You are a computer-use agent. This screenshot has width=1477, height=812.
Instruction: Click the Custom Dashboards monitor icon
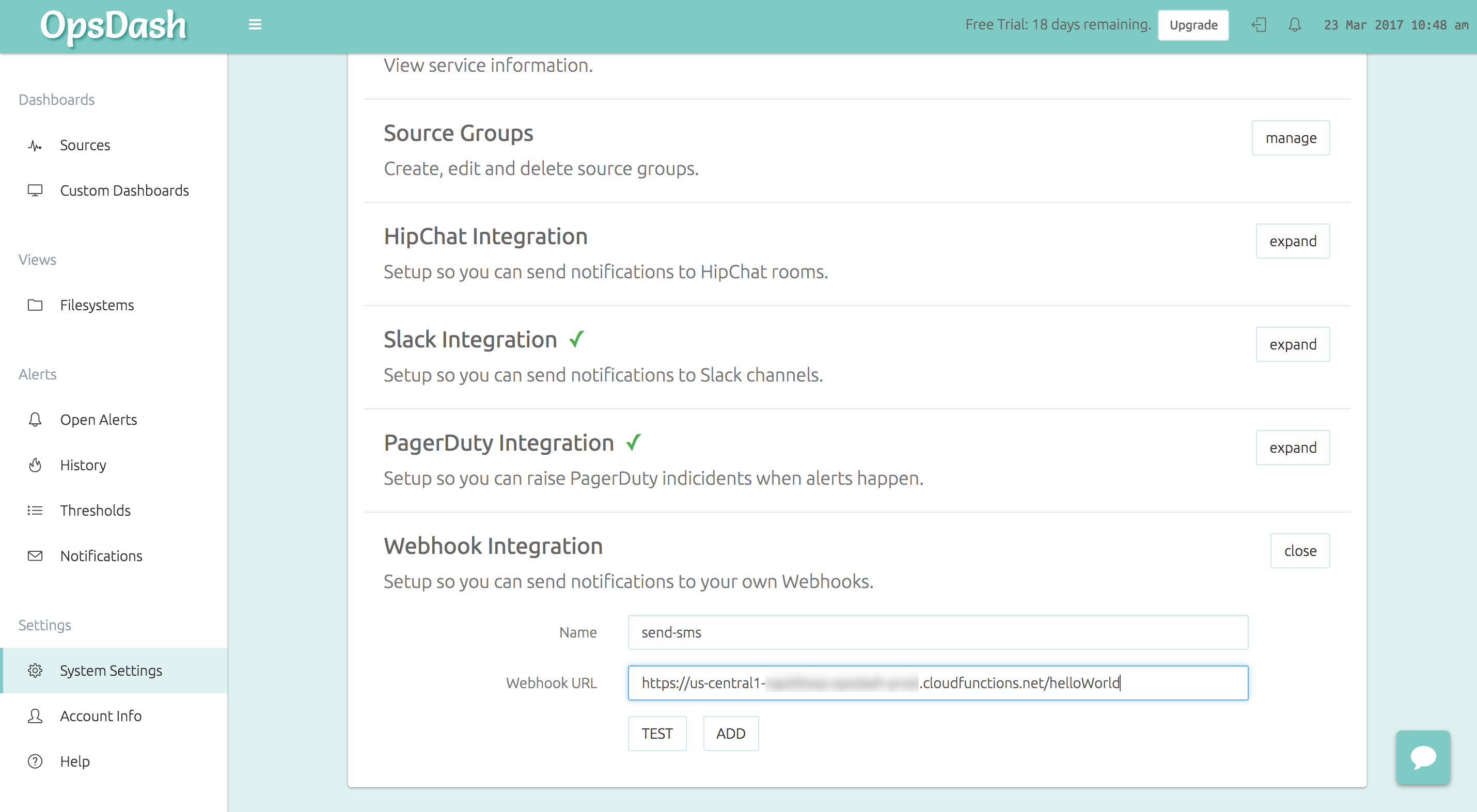[35, 190]
